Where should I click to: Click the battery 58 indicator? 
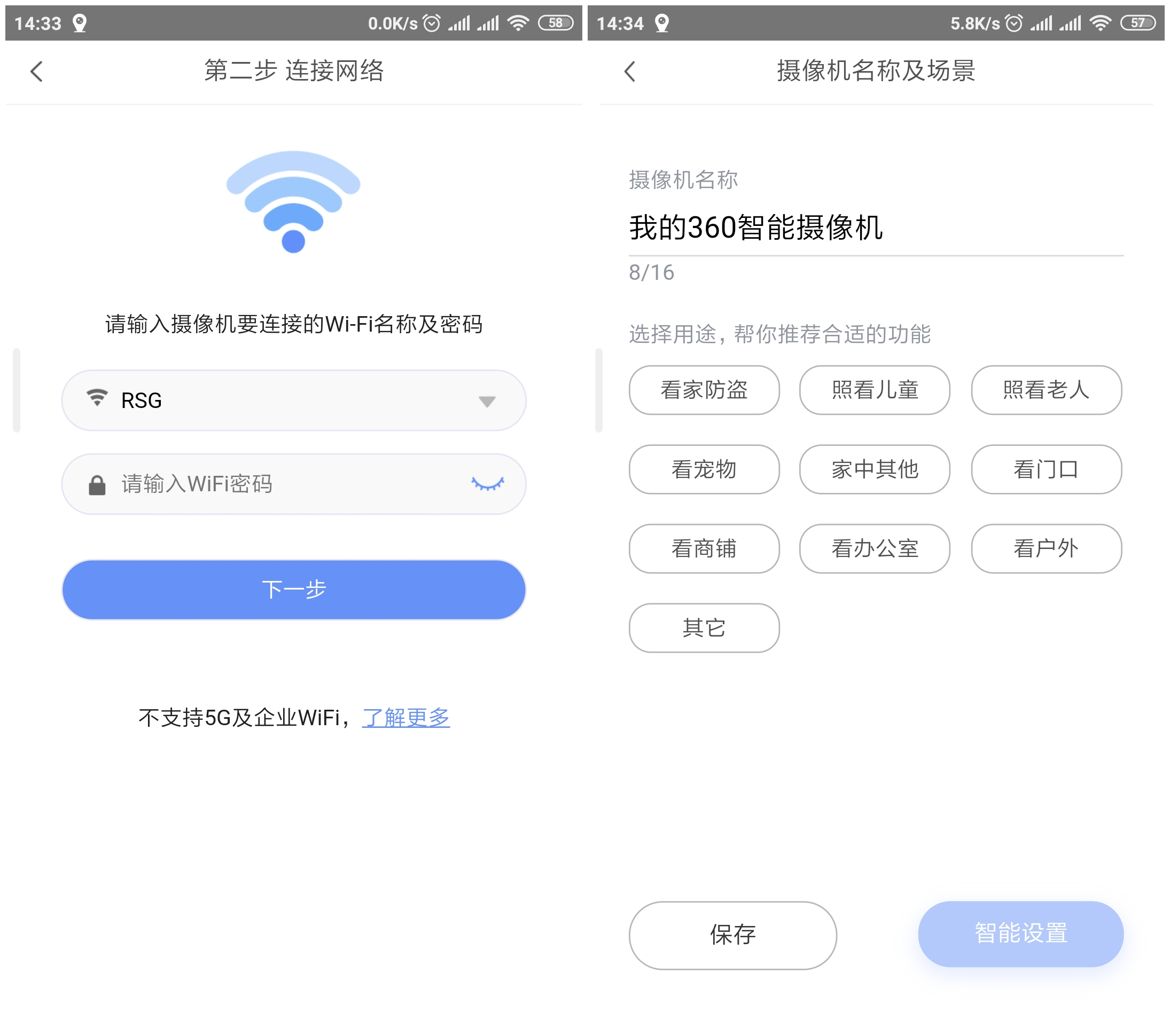(556, 23)
